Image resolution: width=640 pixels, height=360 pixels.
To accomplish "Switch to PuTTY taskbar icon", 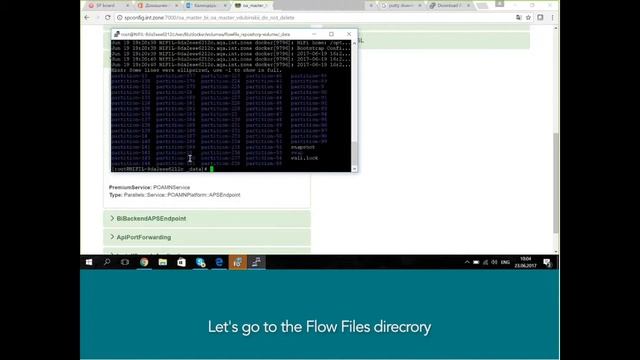I will tap(256, 262).
